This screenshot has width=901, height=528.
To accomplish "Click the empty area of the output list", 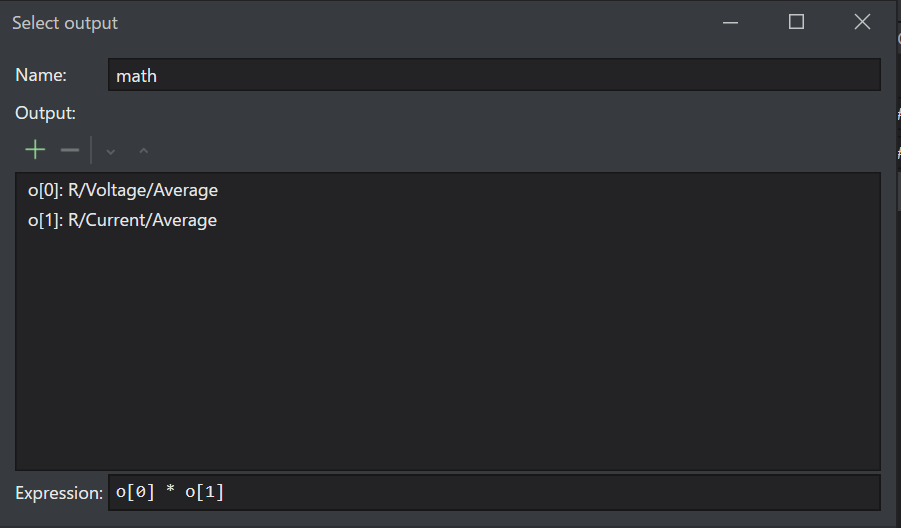I will point(448,350).
